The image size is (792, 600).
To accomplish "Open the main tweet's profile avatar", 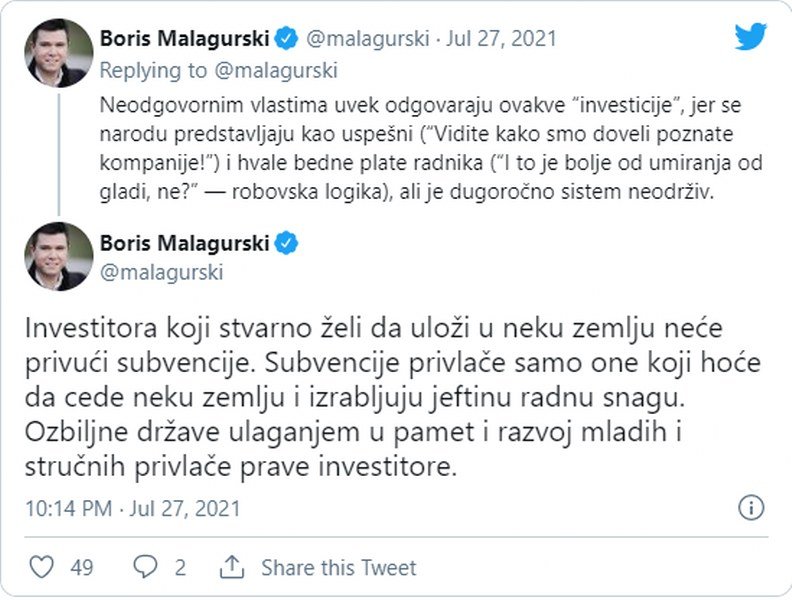I will [x=58, y=256].
